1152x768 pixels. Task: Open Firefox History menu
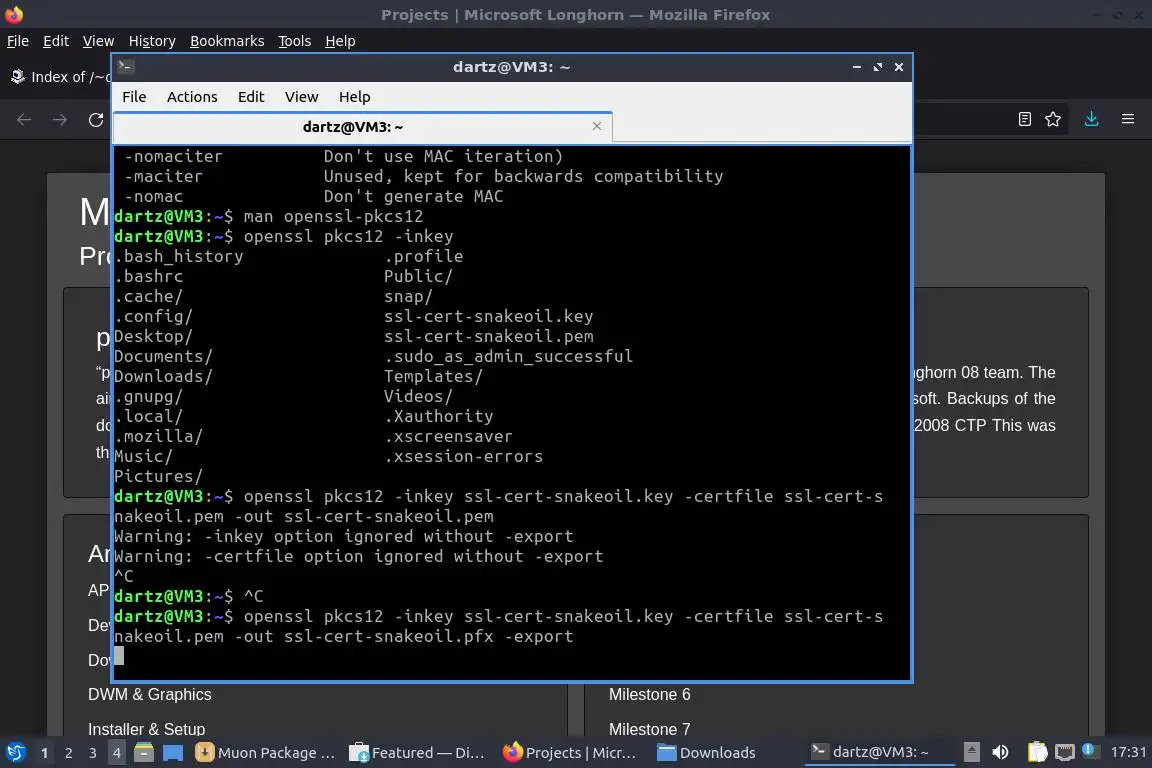(152, 41)
